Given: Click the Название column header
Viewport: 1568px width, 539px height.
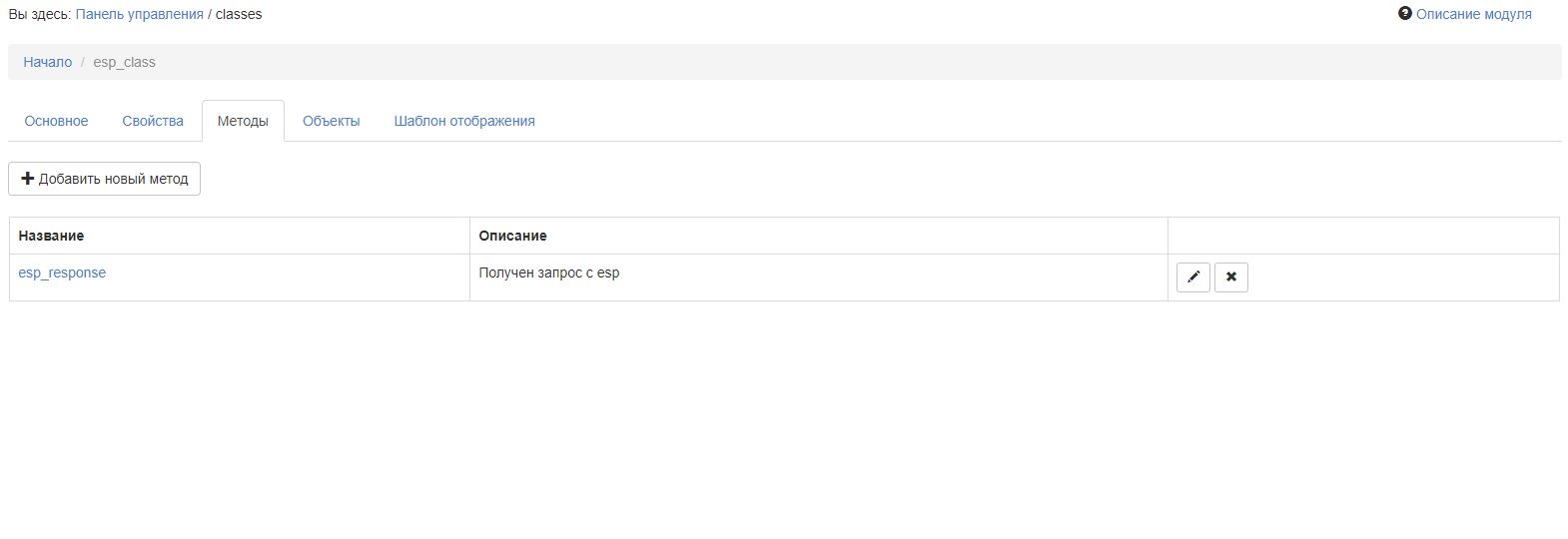Looking at the screenshot, I should 51,236.
